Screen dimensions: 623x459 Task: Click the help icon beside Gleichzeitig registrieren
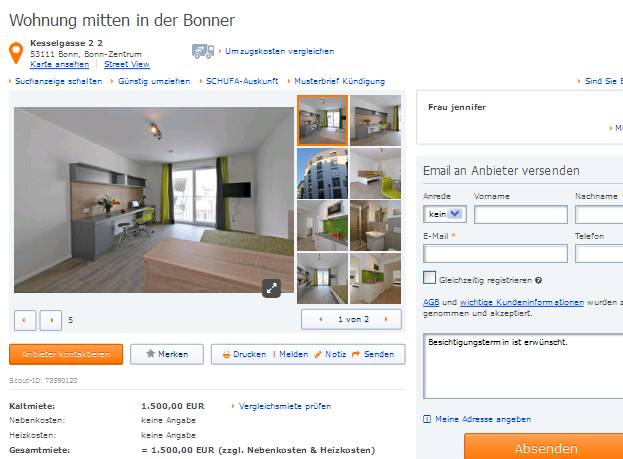538,280
